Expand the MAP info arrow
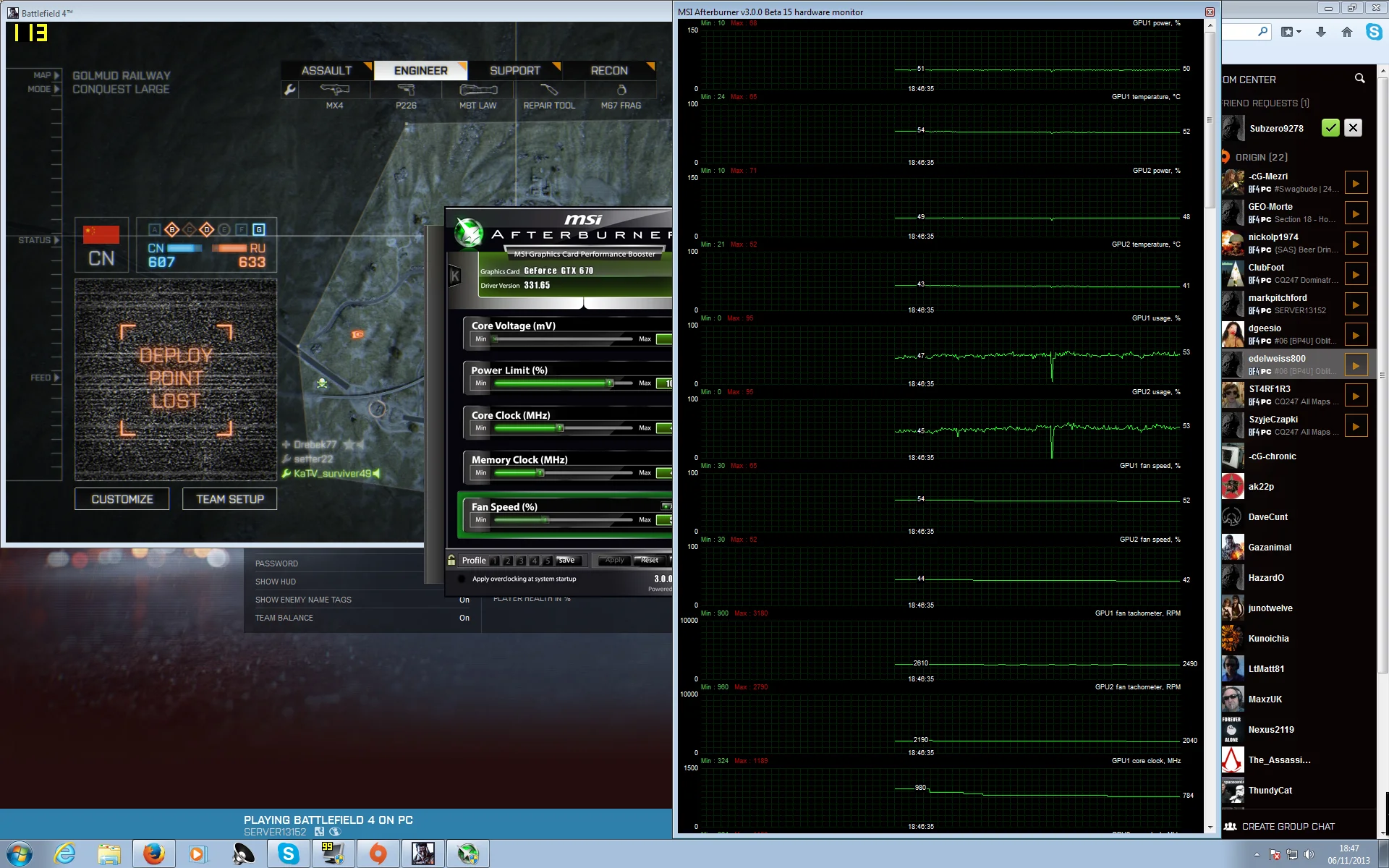This screenshot has height=868, width=1389. click(56, 75)
